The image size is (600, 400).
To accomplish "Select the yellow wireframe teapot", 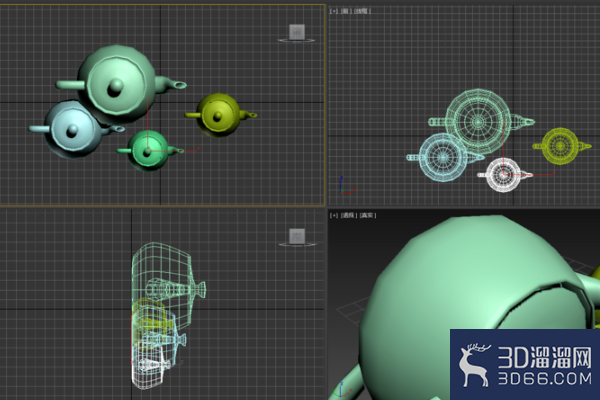I will coord(561,146).
